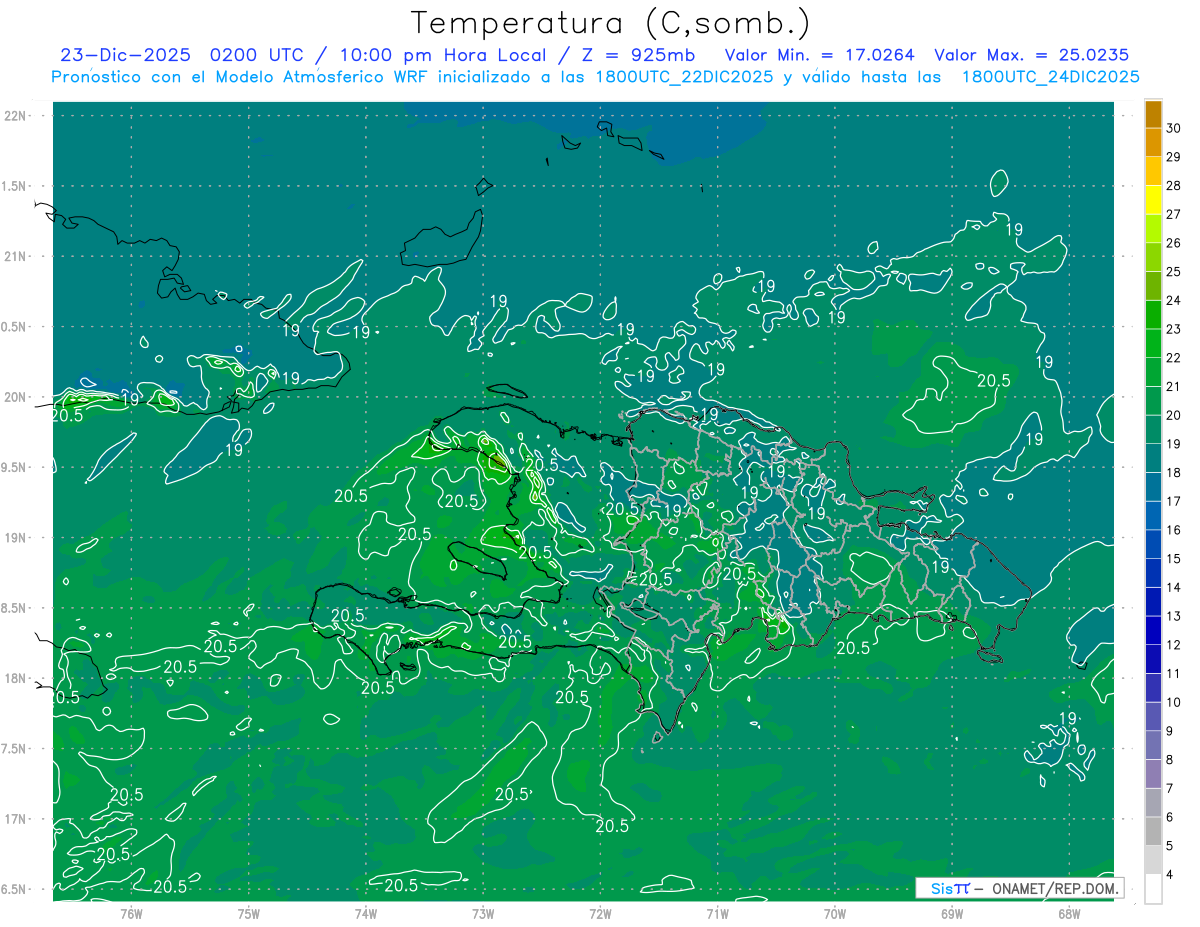Click the '76W' longitude axis label
Image resolution: width=1200 pixels, height=927 pixels.
click(x=131, y=914)
